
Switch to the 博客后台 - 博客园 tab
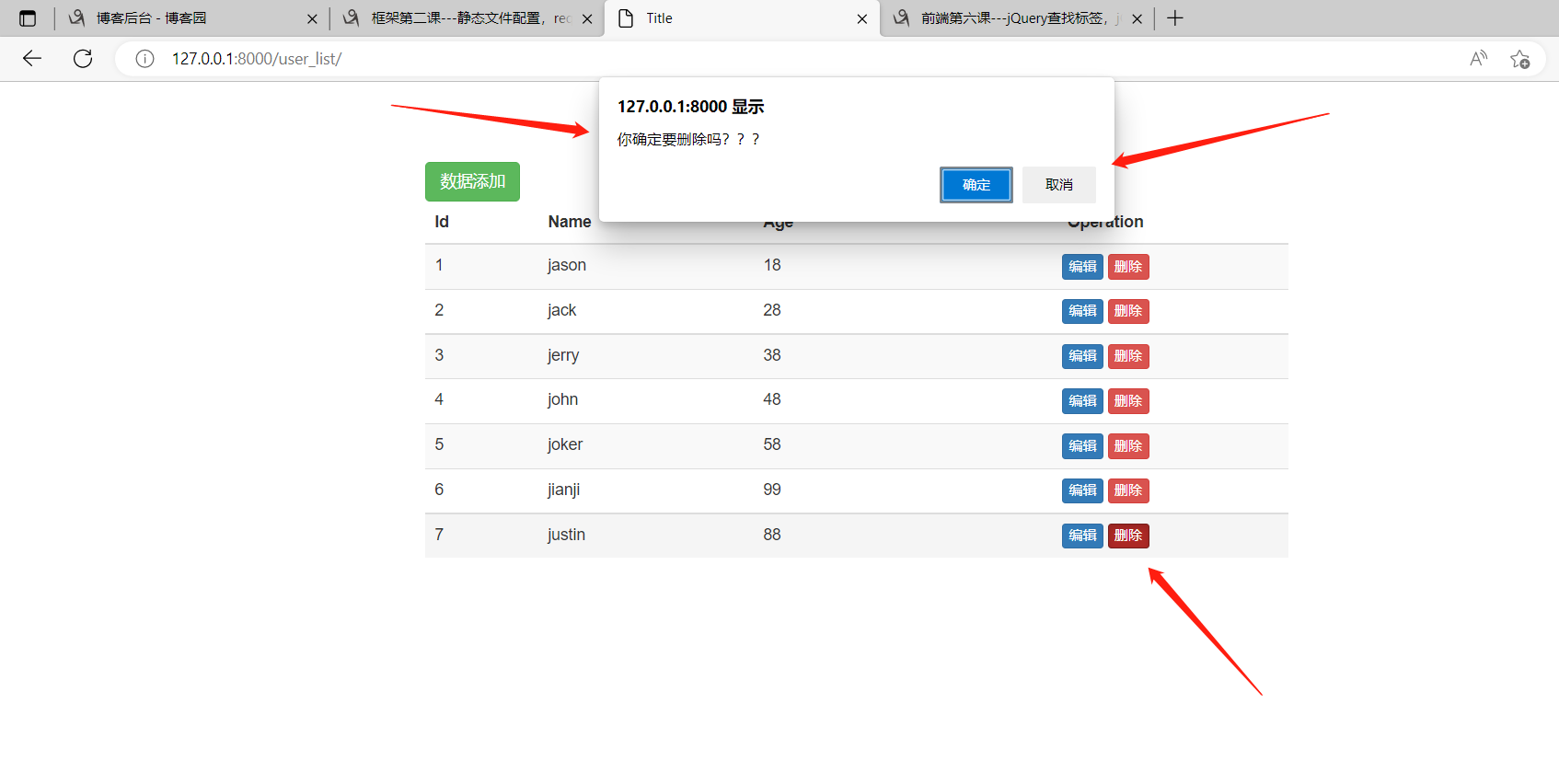pyautogui.click(x=191, y=18)
